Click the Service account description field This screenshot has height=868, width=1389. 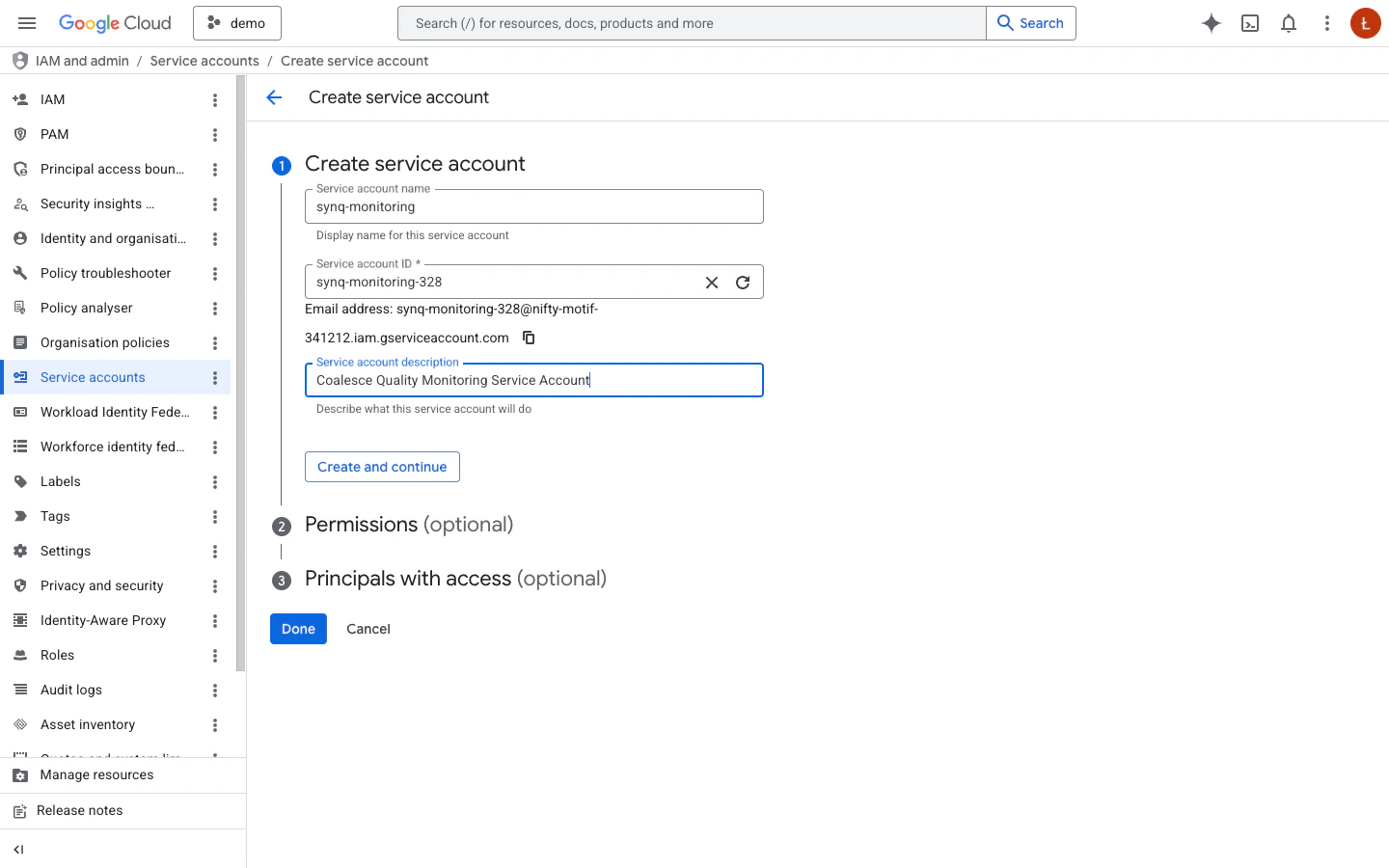click(x=534, y=380)
